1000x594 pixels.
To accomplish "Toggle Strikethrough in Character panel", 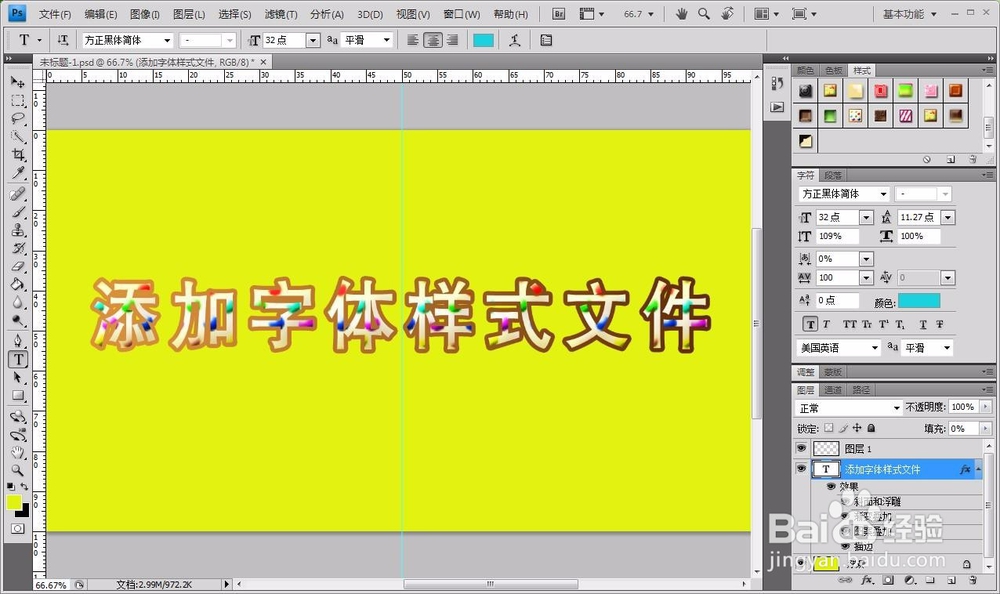I will [939, 324].
